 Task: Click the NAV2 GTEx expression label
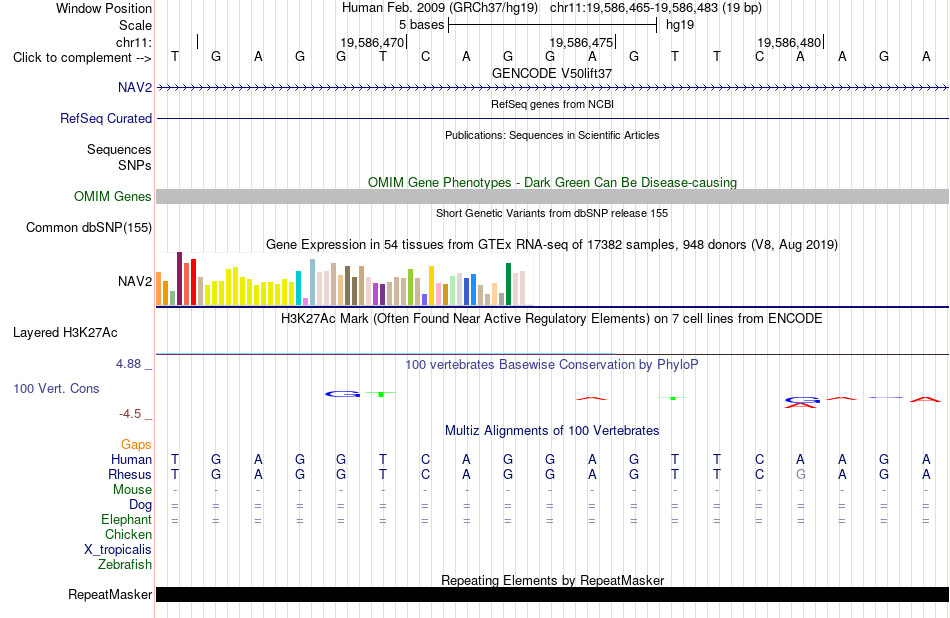pos(135,281)
